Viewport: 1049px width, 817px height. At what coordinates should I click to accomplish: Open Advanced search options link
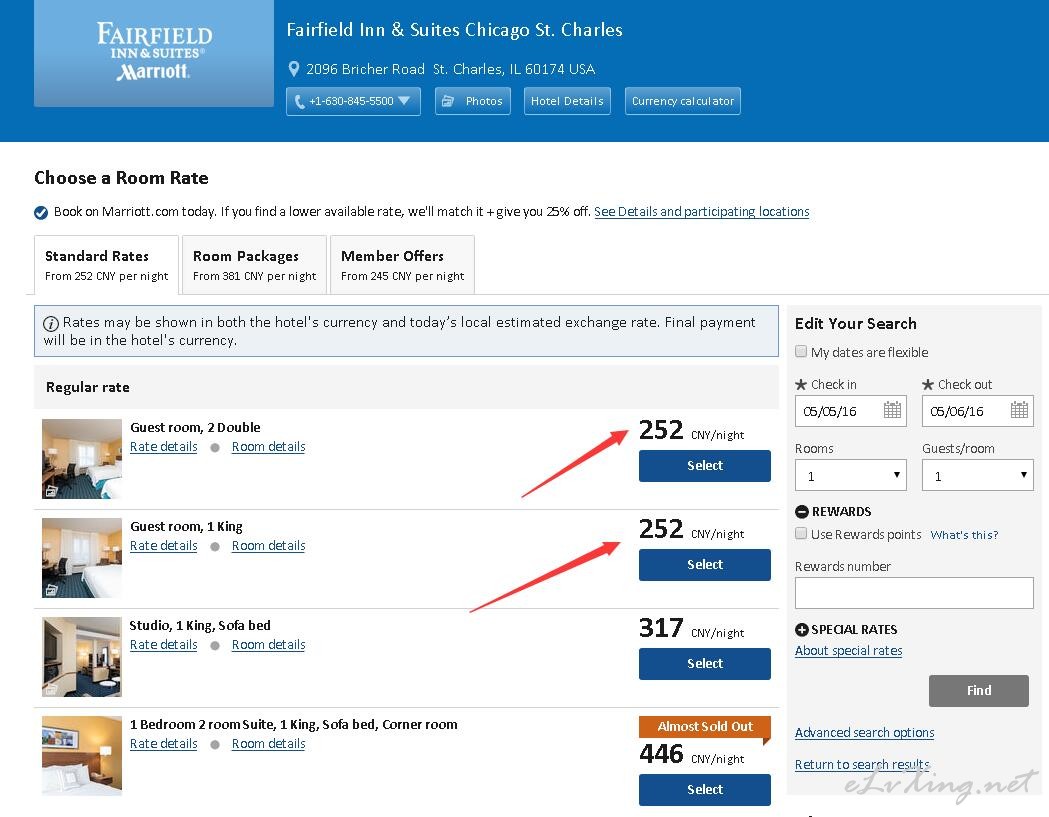864,733
